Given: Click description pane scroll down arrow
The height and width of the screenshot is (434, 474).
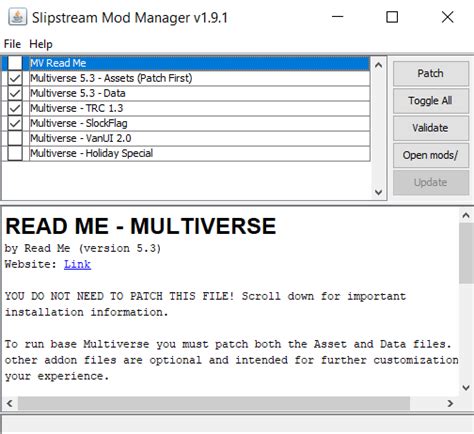Looking at the screenshot, I should (466, 387).
